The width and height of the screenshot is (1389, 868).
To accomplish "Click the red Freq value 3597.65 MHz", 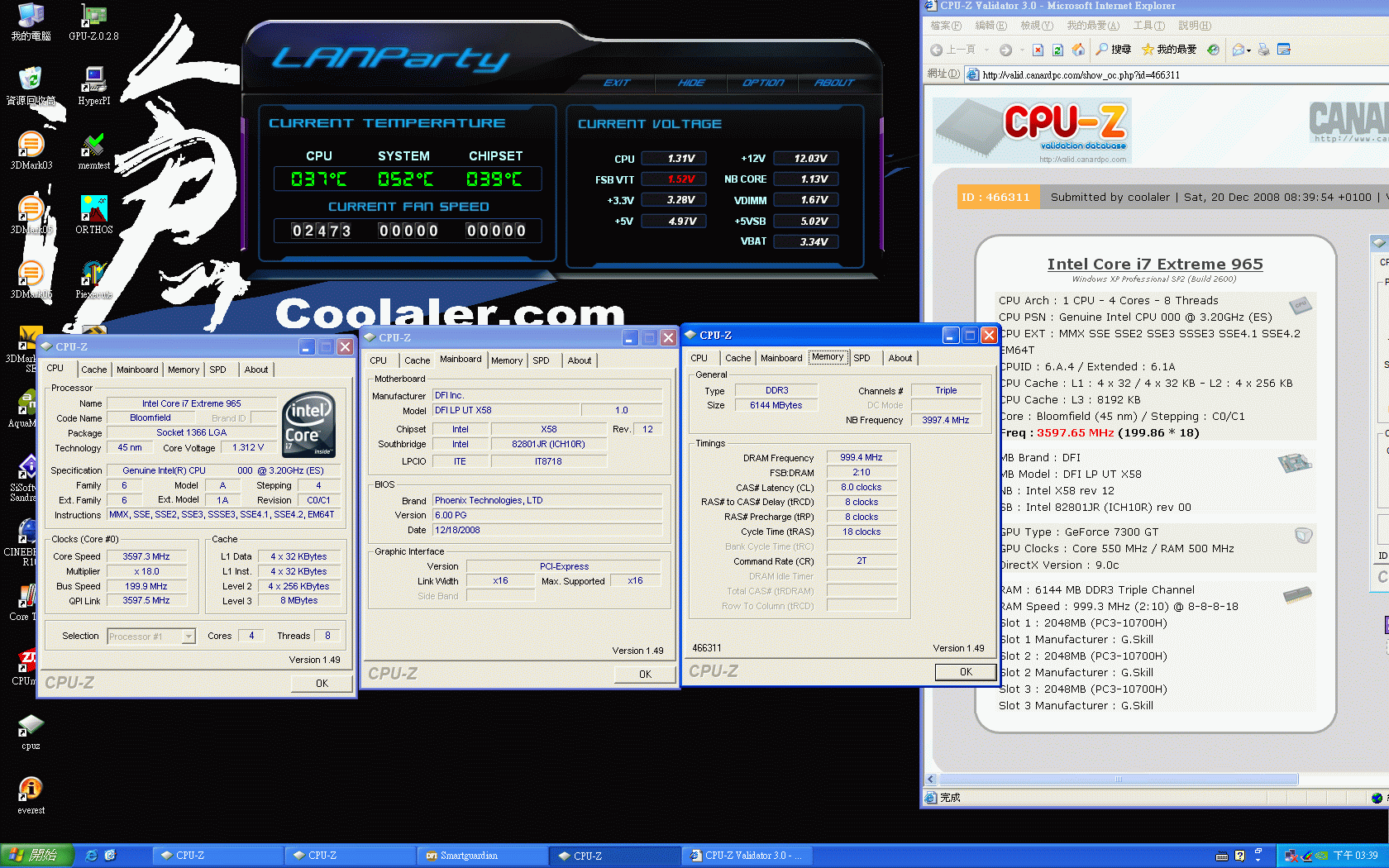I will [x=1075, y=432].
